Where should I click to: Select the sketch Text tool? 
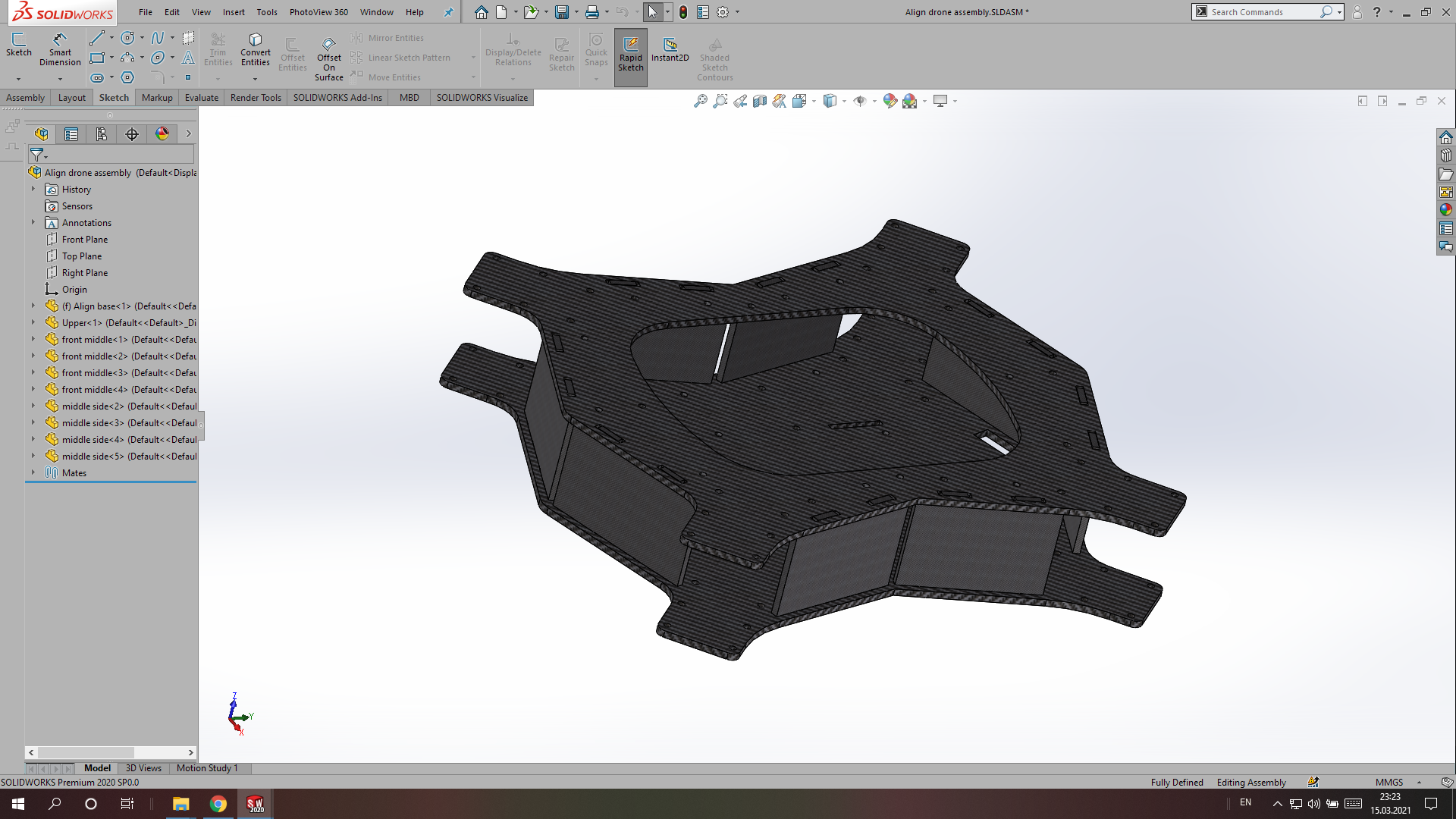point(188,58)
